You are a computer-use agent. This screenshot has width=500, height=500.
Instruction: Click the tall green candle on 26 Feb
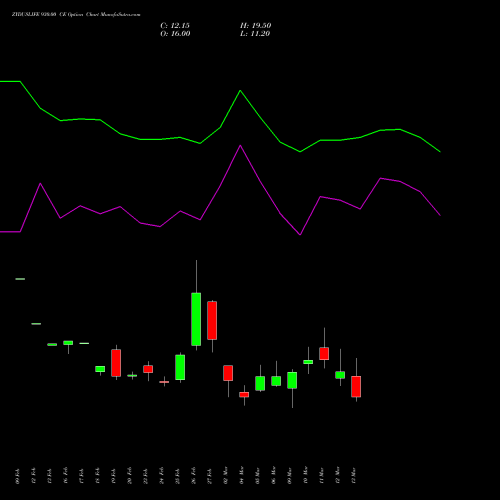click(196, 319)
